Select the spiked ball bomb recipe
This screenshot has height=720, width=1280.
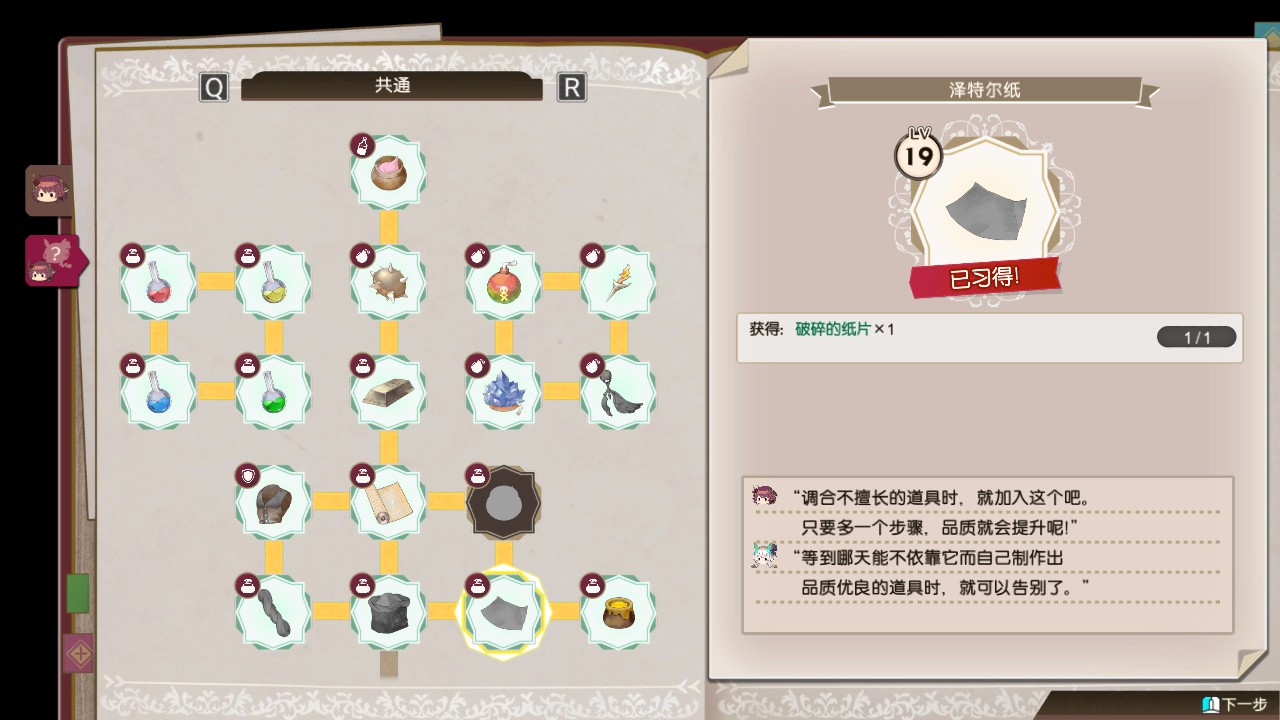[x=388, y=282]
